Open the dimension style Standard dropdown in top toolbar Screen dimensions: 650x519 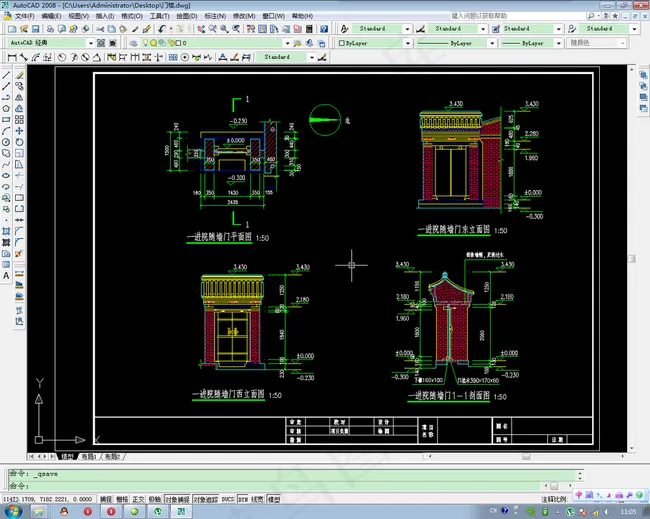(483, 29)
